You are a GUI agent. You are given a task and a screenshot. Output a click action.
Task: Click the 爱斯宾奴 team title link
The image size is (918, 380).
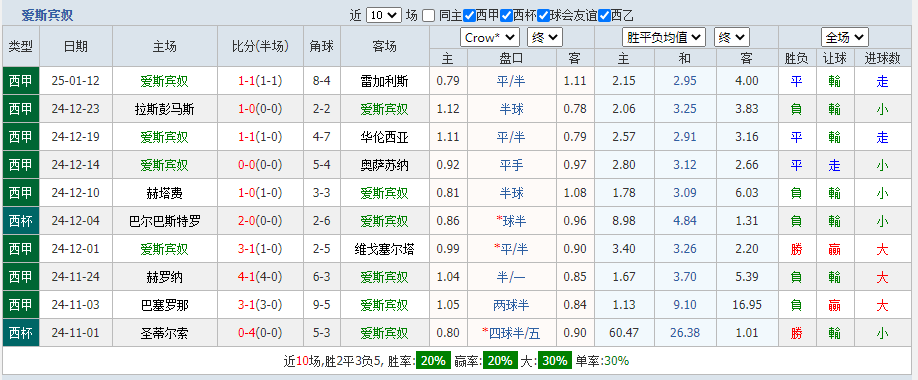click(x=47, y=16)
